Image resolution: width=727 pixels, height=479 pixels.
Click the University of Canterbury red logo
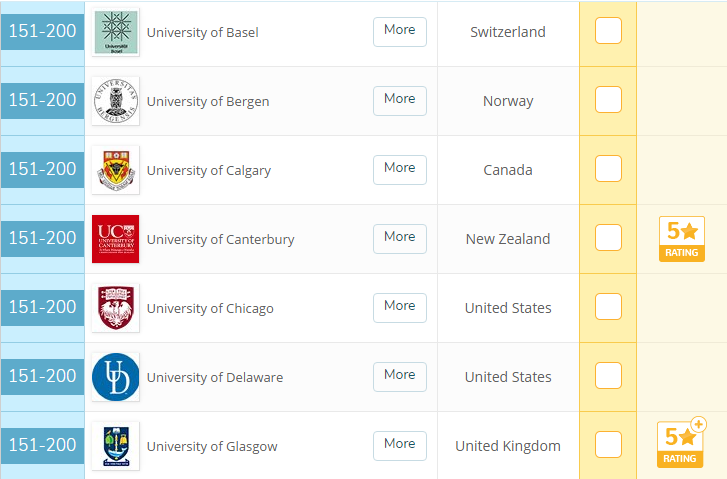115,239
